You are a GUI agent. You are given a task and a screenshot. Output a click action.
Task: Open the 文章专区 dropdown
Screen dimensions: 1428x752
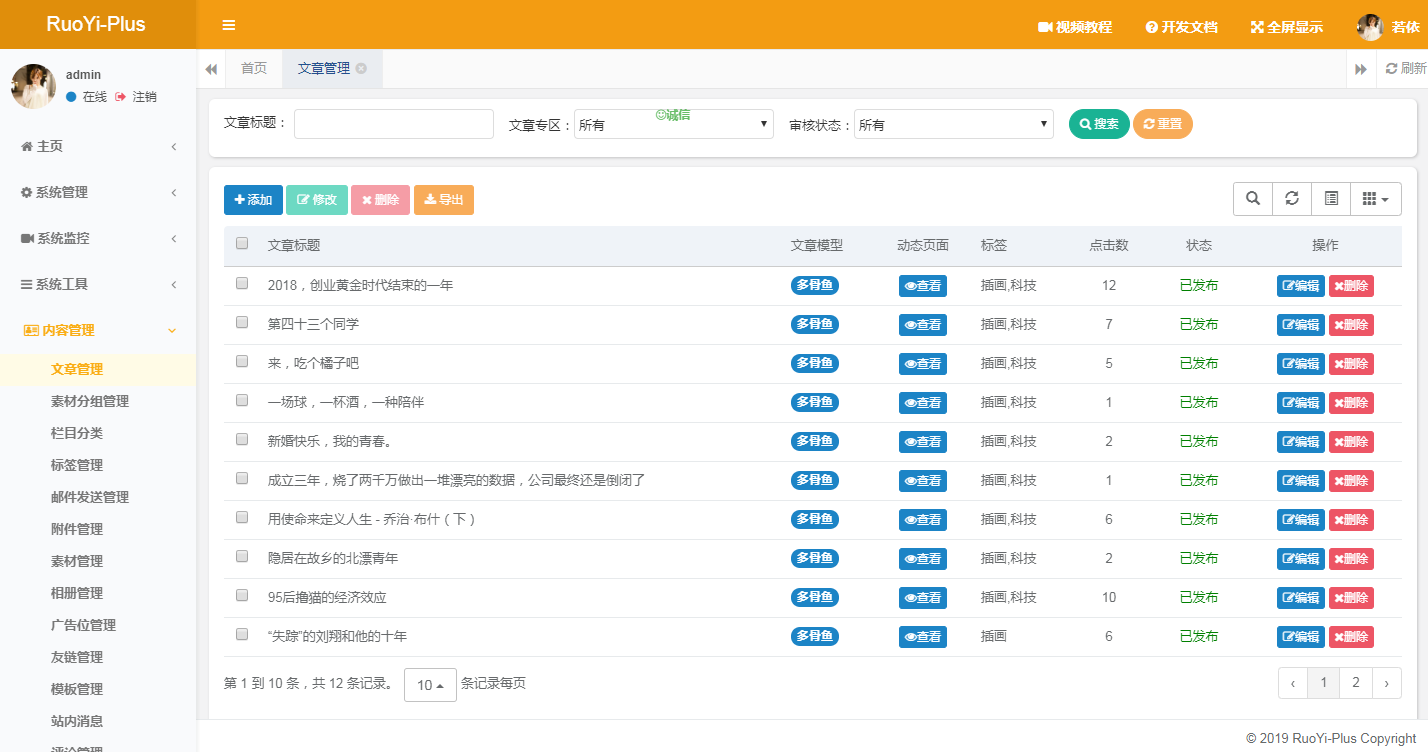click(674, 124)
